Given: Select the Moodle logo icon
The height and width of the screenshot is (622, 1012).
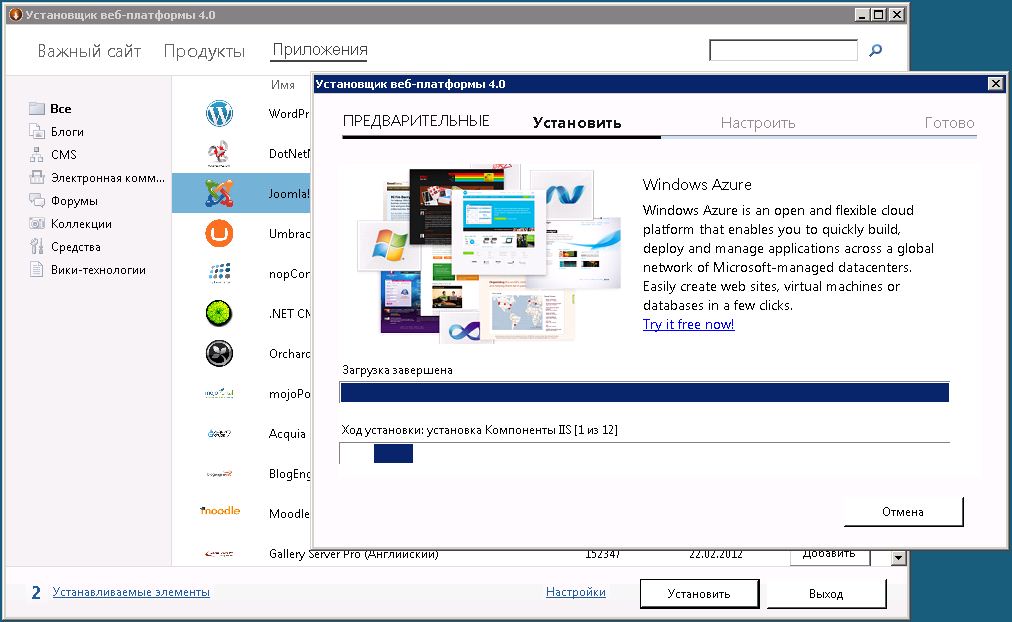Looking at the screenshot, I should click(x=219, y=511).
